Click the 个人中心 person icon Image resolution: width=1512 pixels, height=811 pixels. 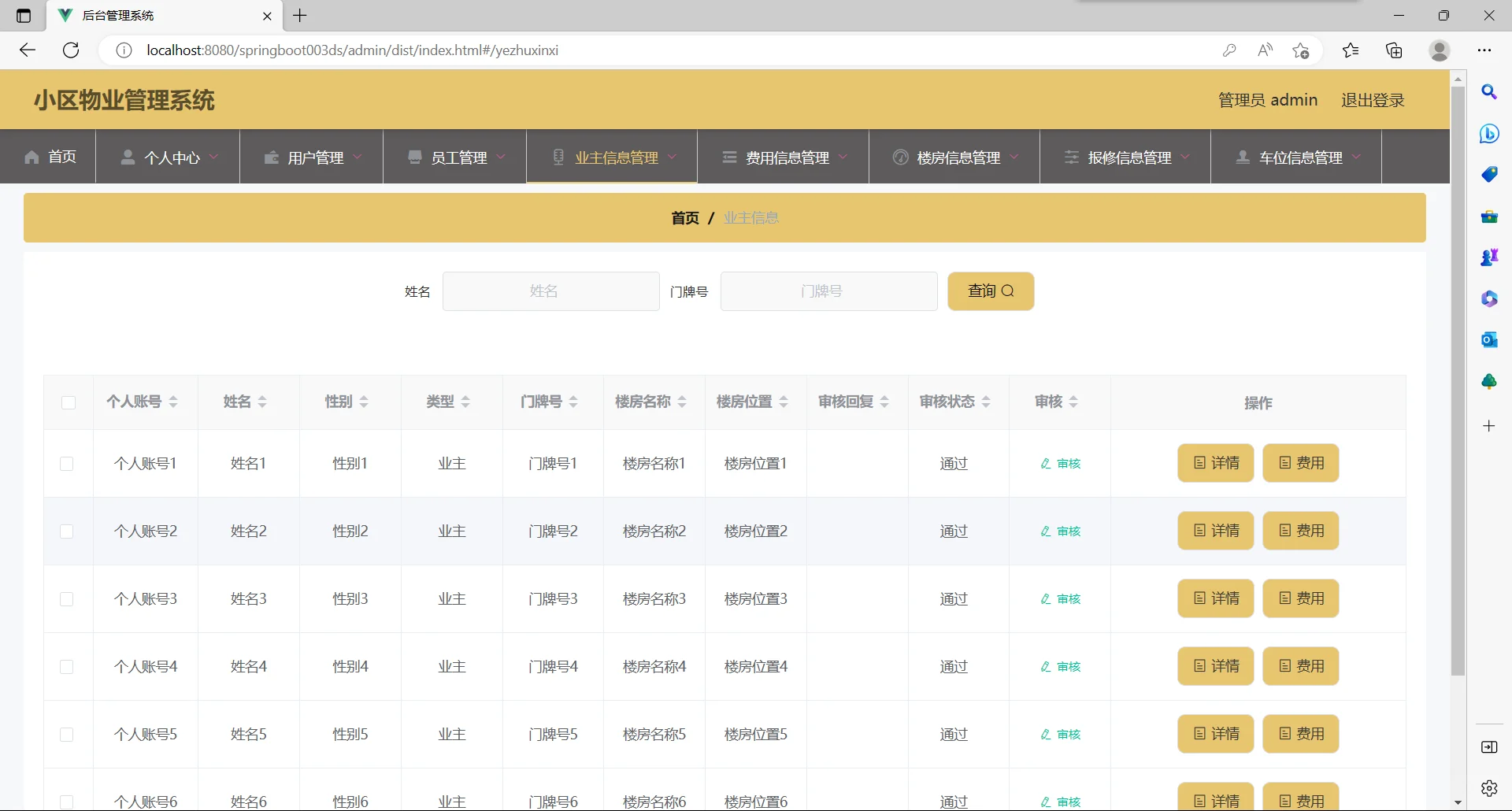click(128, 157)
